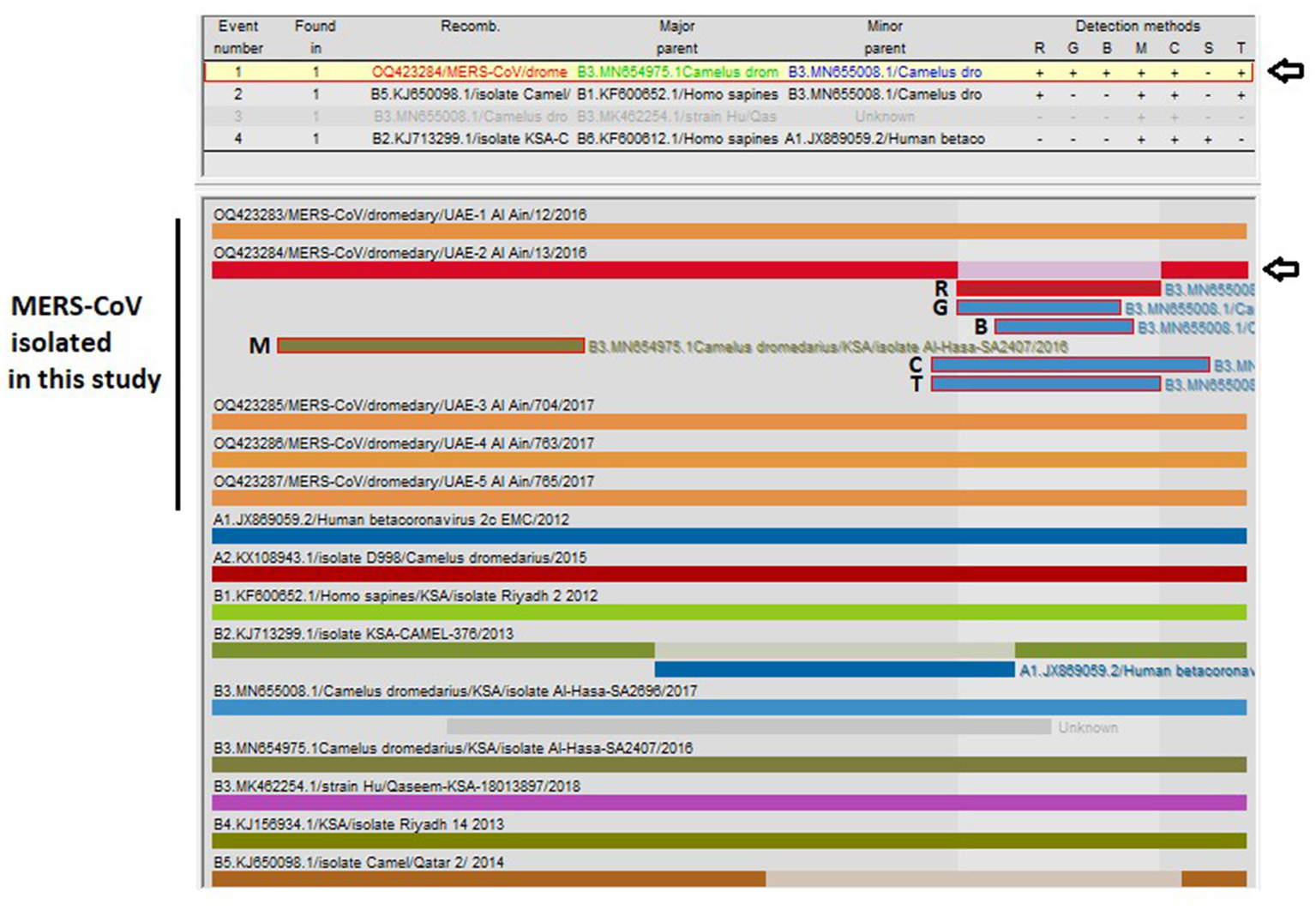
Task: Click the 'Major parent' column header
Action: [676, 37]
